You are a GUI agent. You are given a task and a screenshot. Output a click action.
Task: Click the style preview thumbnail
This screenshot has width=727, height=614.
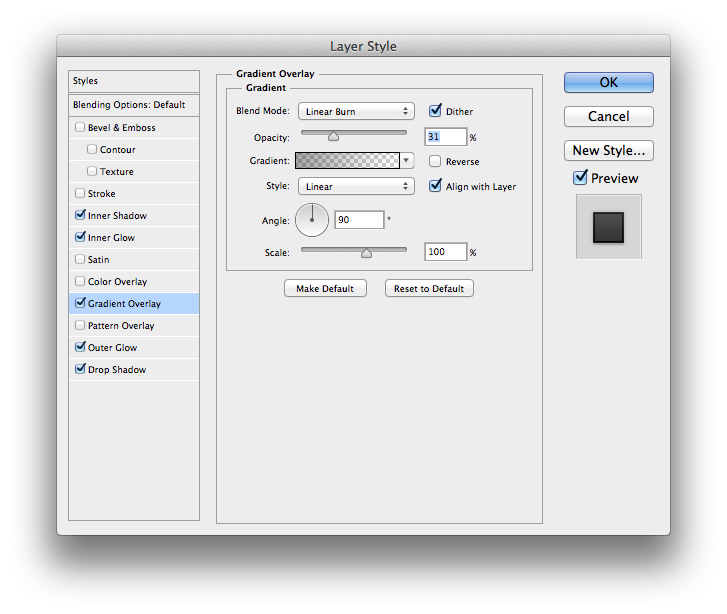(x=609, y=227)
